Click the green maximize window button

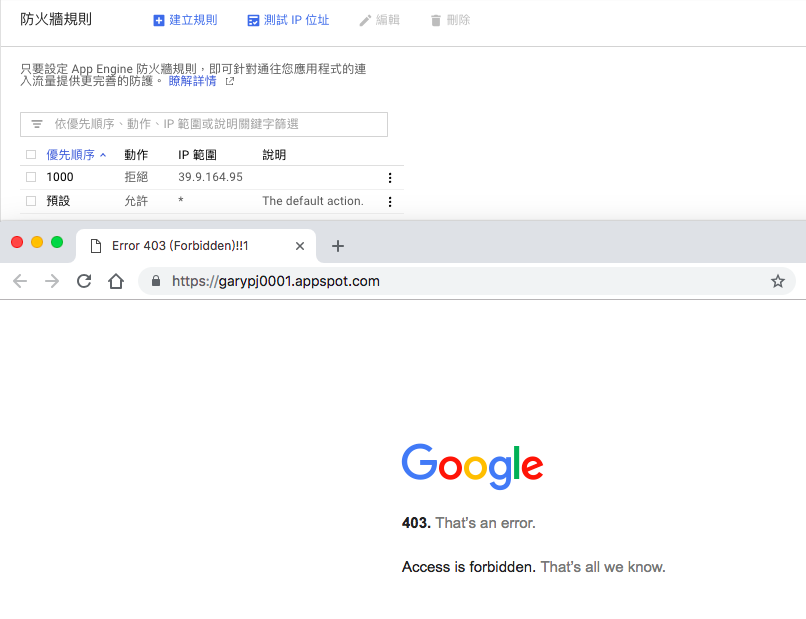[x=57, y=242]
